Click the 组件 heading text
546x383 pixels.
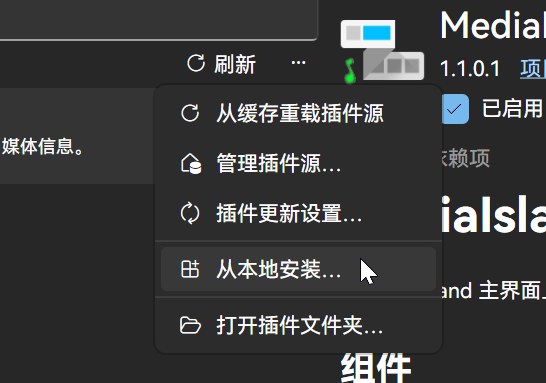point(376,369)
